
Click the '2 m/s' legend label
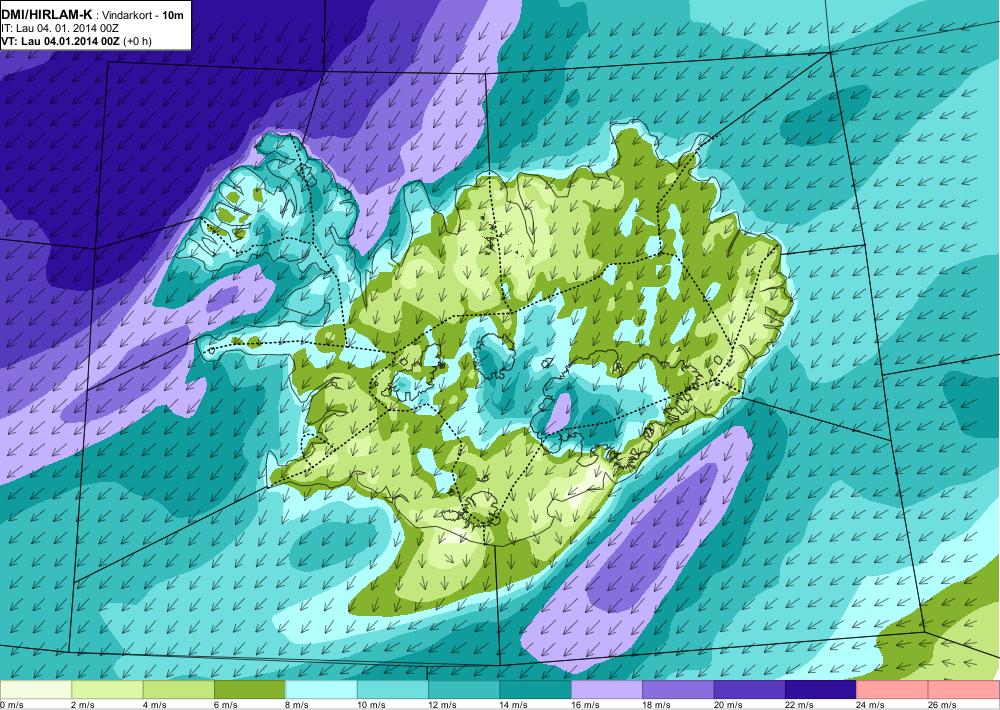point(83,705)
